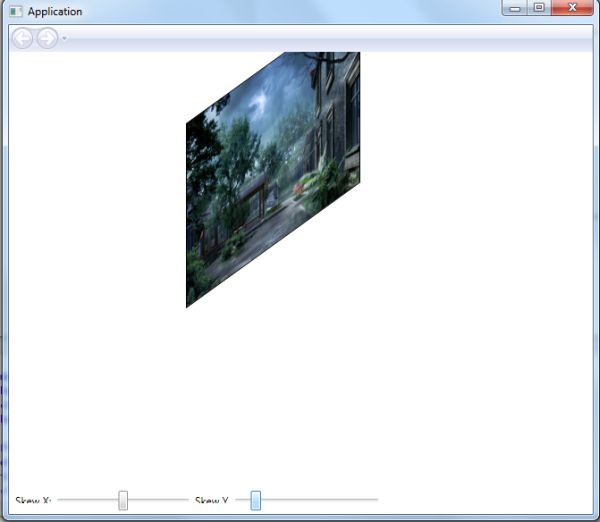
Task: Minimize the Application window
Action: (515, 8)
